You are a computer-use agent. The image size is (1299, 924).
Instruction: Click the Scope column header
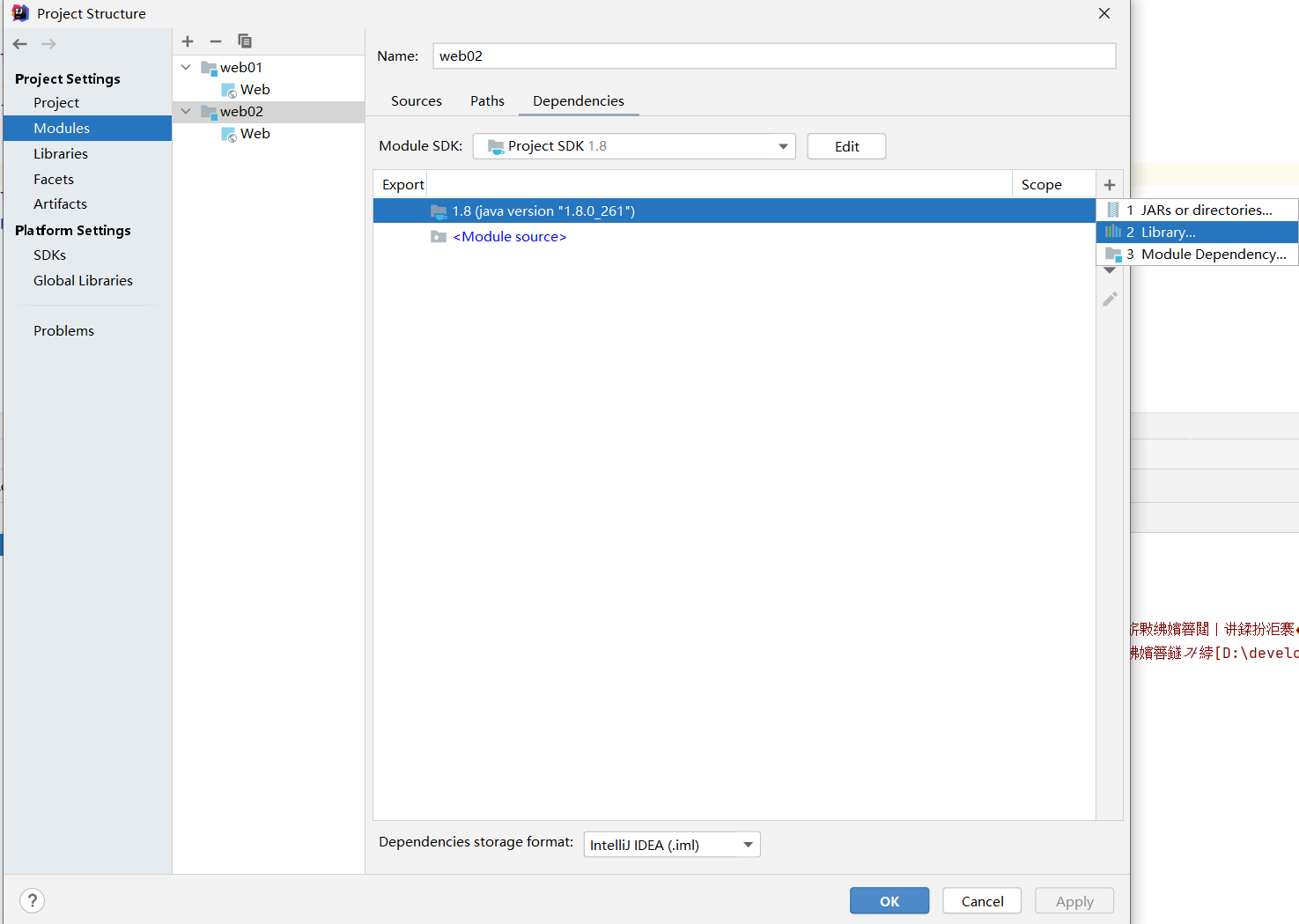pos(1042,185)
